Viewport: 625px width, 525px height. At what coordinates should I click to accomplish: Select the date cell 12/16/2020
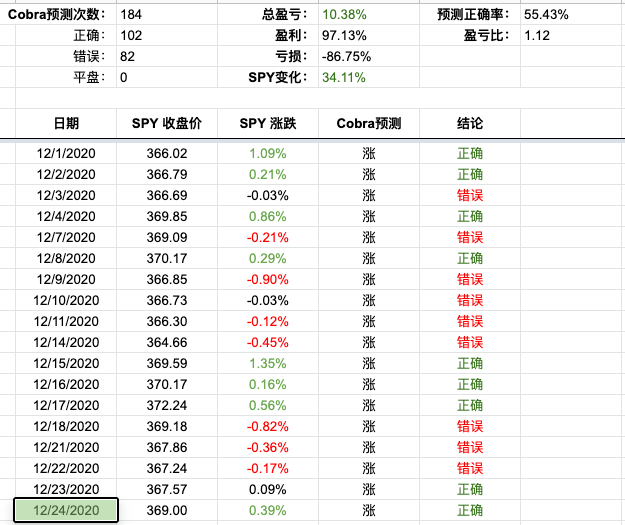pos(66,384)
